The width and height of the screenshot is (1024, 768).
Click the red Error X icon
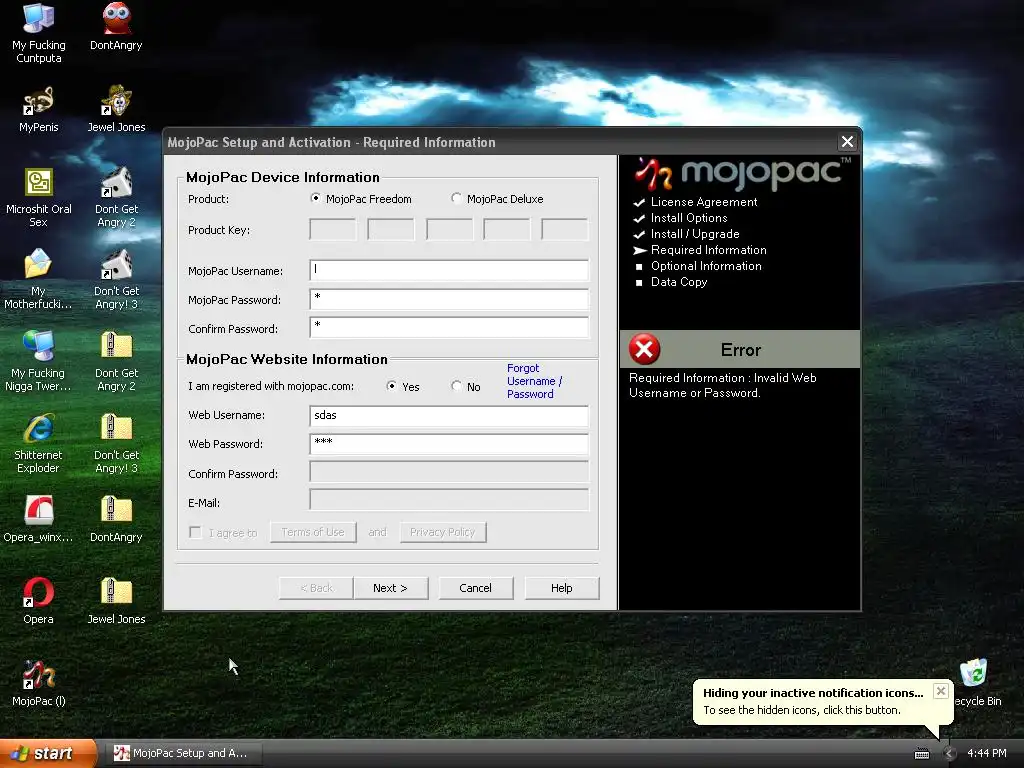[645, 349]
